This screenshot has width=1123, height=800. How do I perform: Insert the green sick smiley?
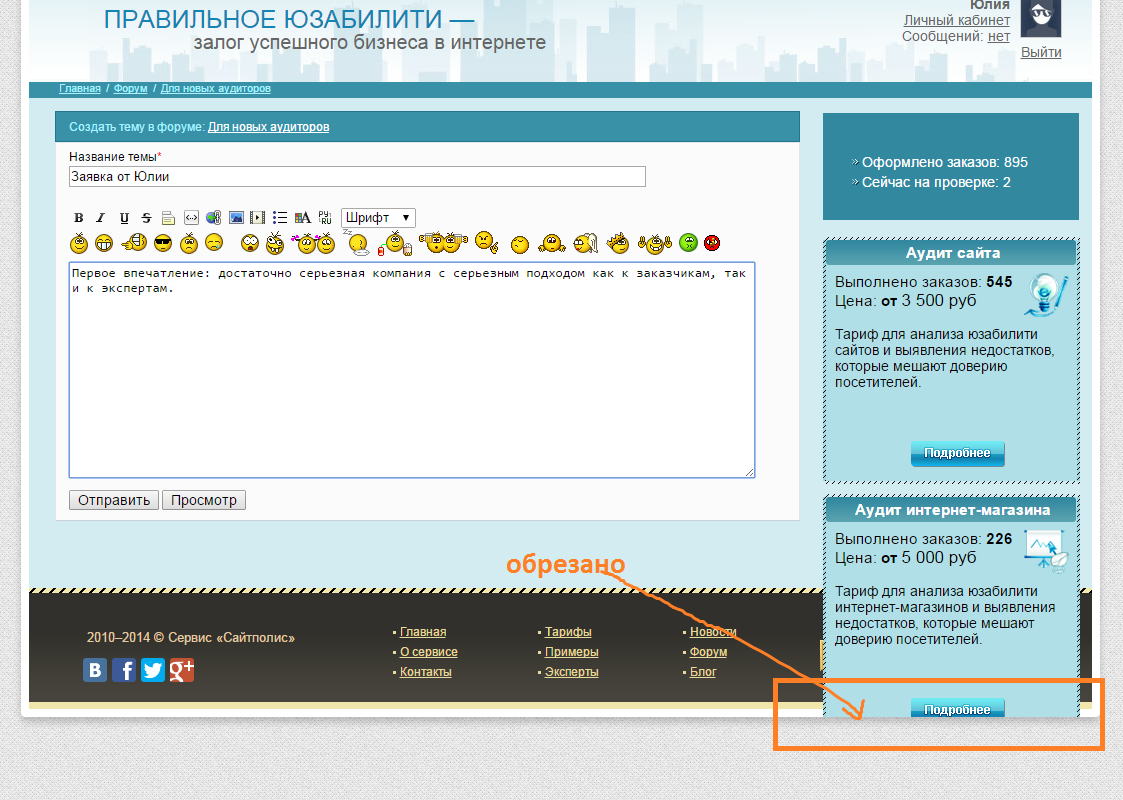pos(688,243)
